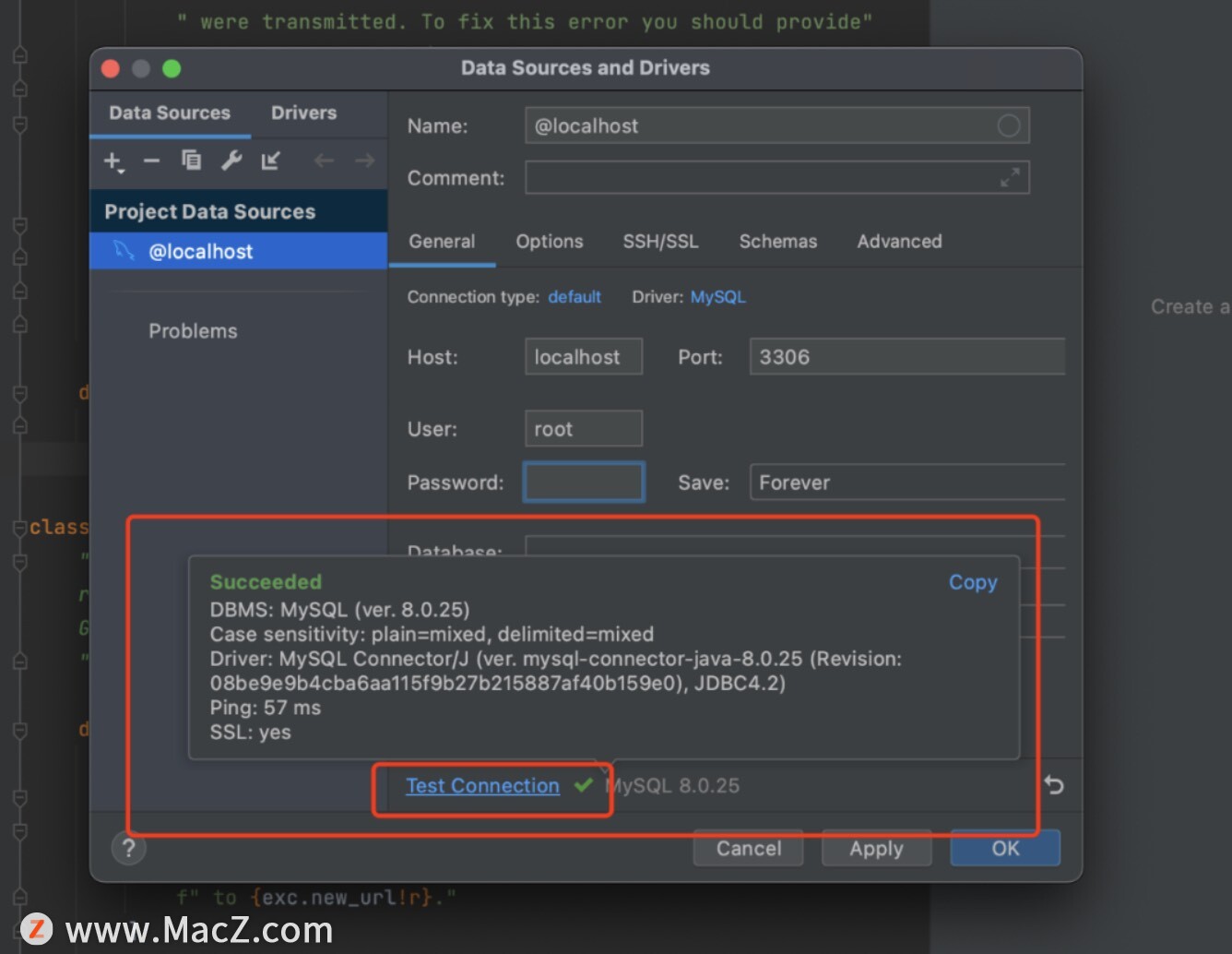Screen dimensions: 1232x954
Task: Switch to the Drivers tab
Action: [x=303, y=113]
